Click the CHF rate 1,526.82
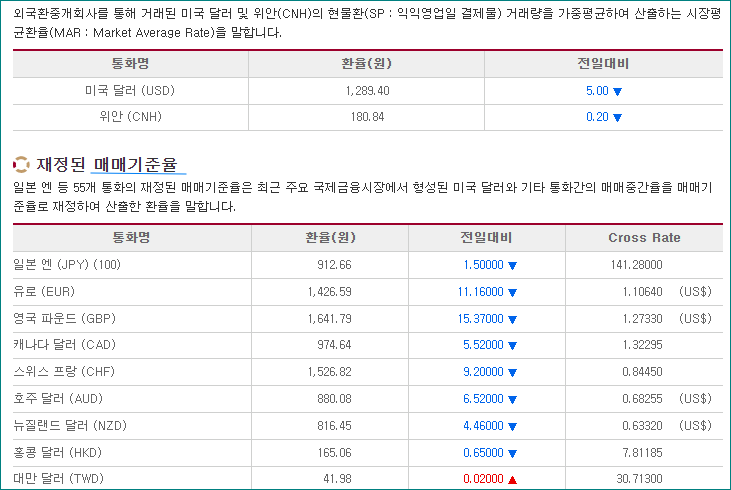 [x=330, y=373]
